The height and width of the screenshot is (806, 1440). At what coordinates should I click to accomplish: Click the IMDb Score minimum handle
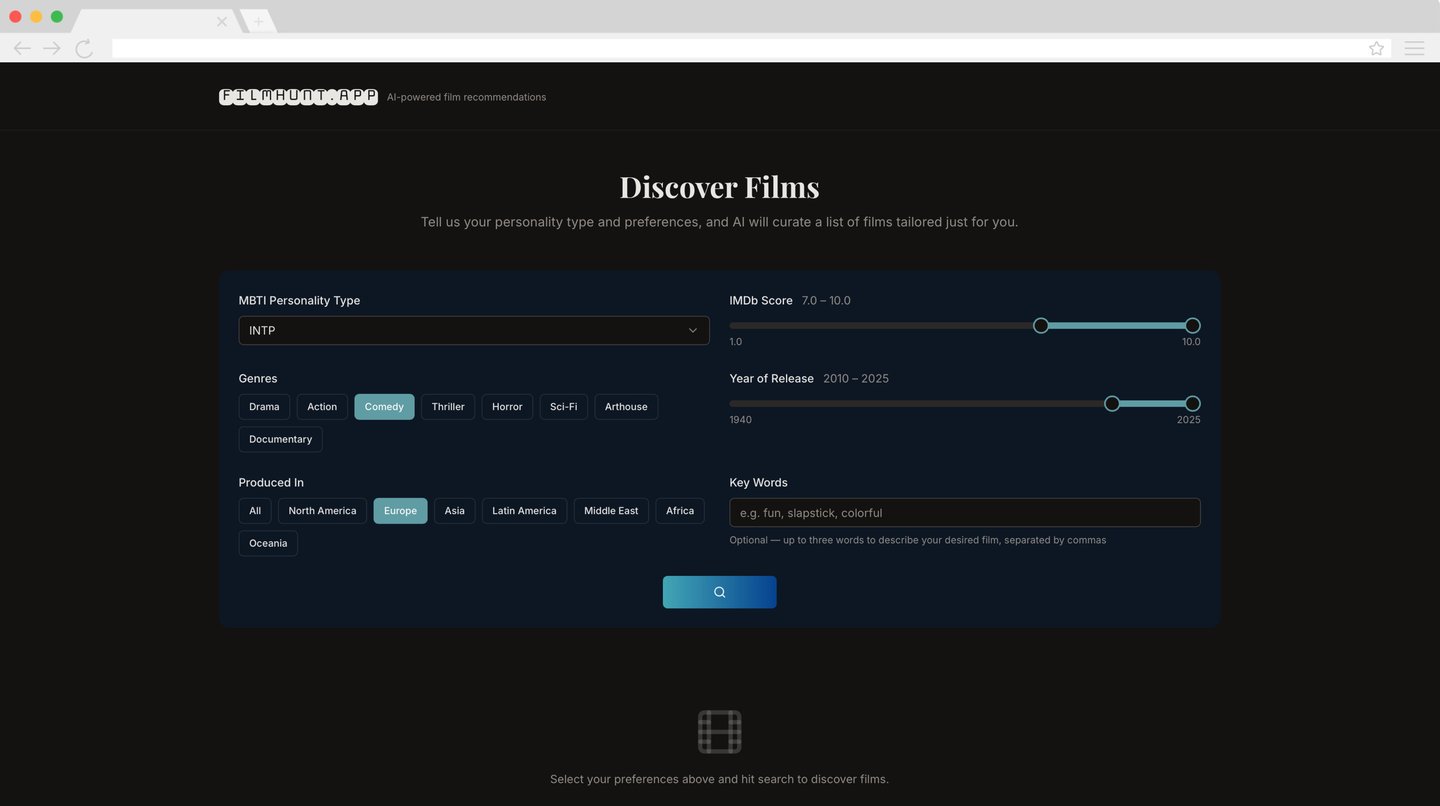point(1041,326)
